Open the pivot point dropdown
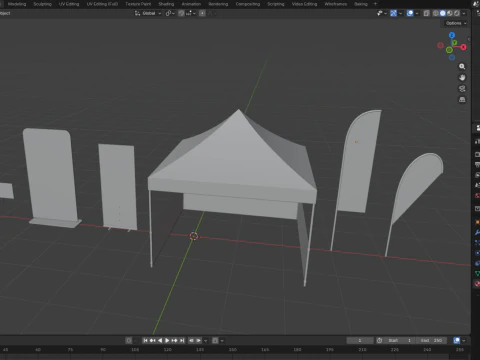This screenshot has height=360, width=480. click(x=170, y=13)
